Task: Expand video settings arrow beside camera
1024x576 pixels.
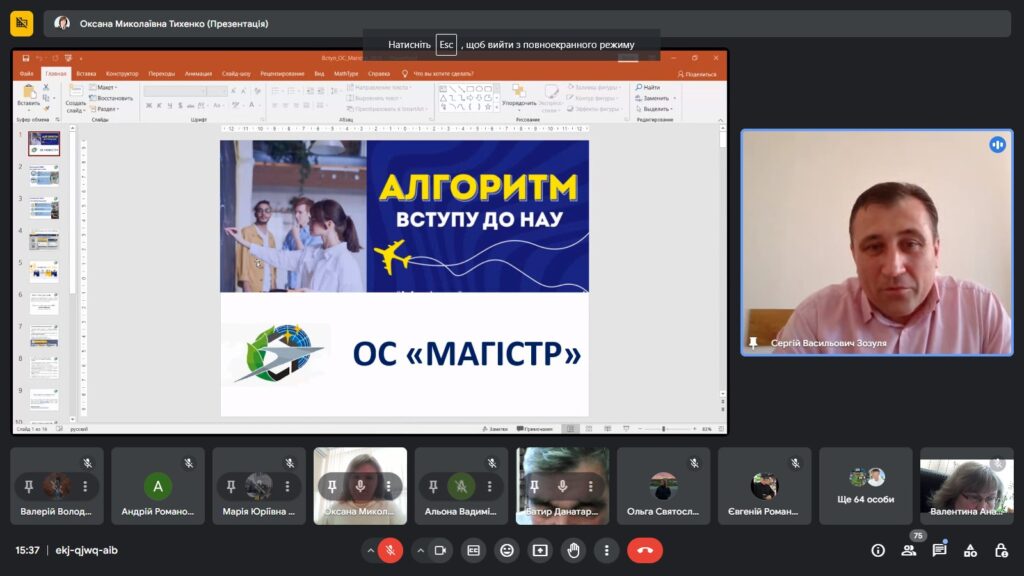Action: coord(420,550)
